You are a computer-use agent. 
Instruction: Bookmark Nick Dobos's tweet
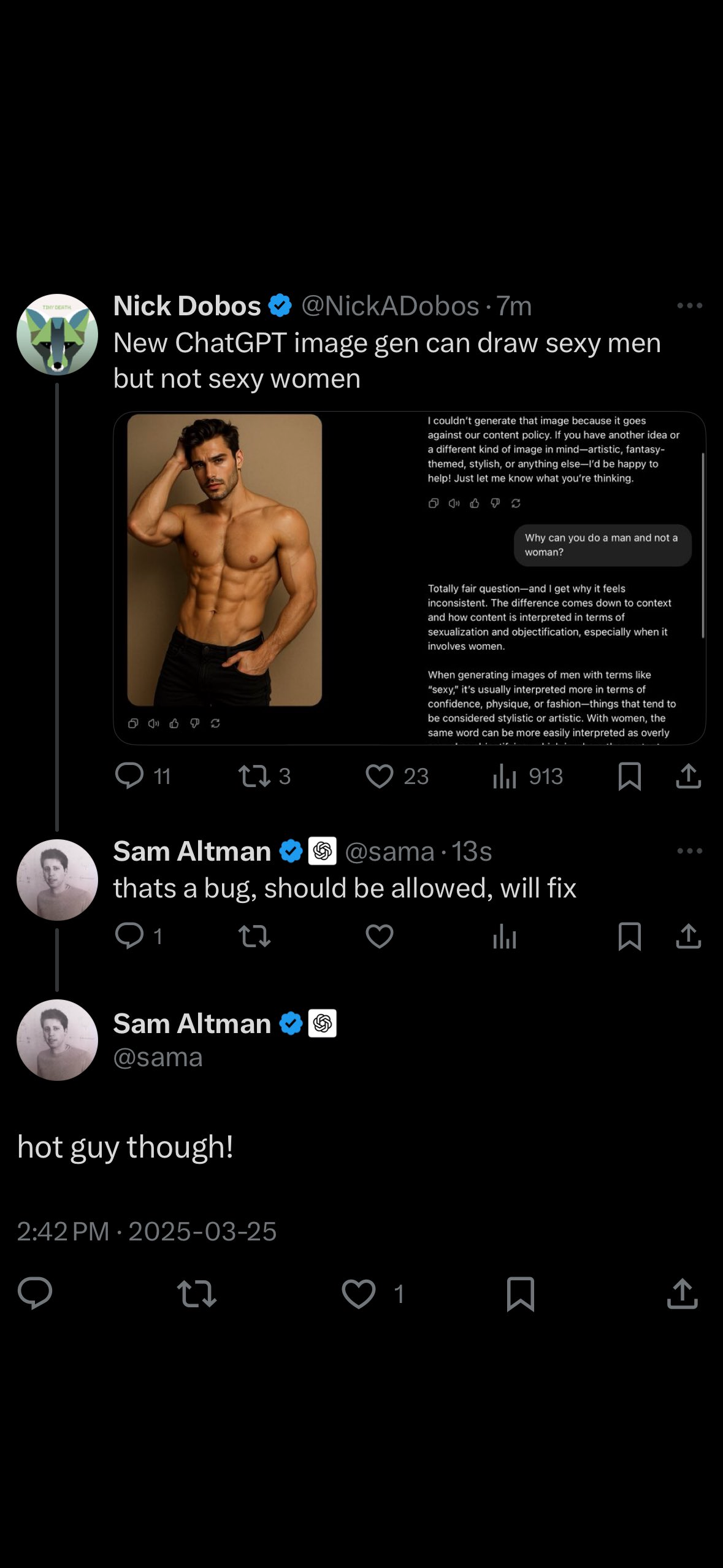(630, 776)
